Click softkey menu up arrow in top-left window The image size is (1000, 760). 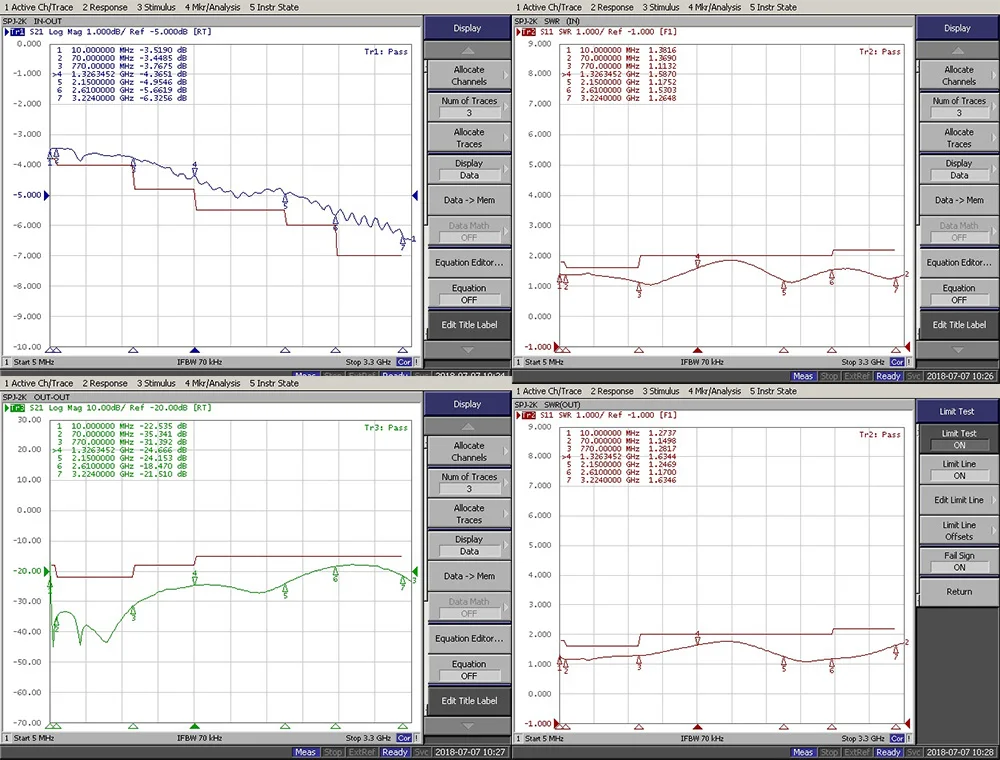[x=468, y=50]
